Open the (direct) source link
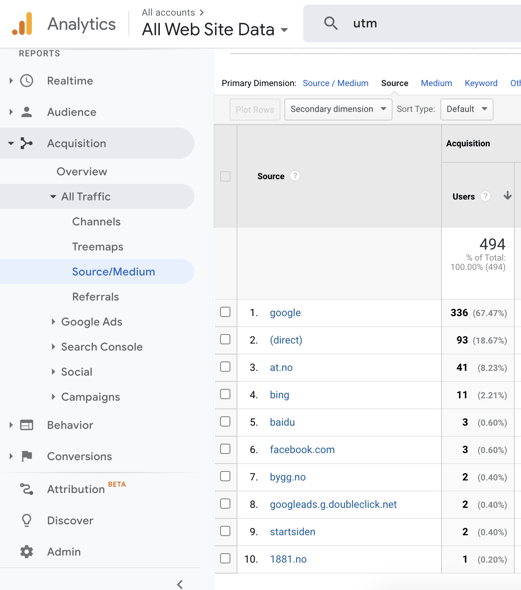 286,340
